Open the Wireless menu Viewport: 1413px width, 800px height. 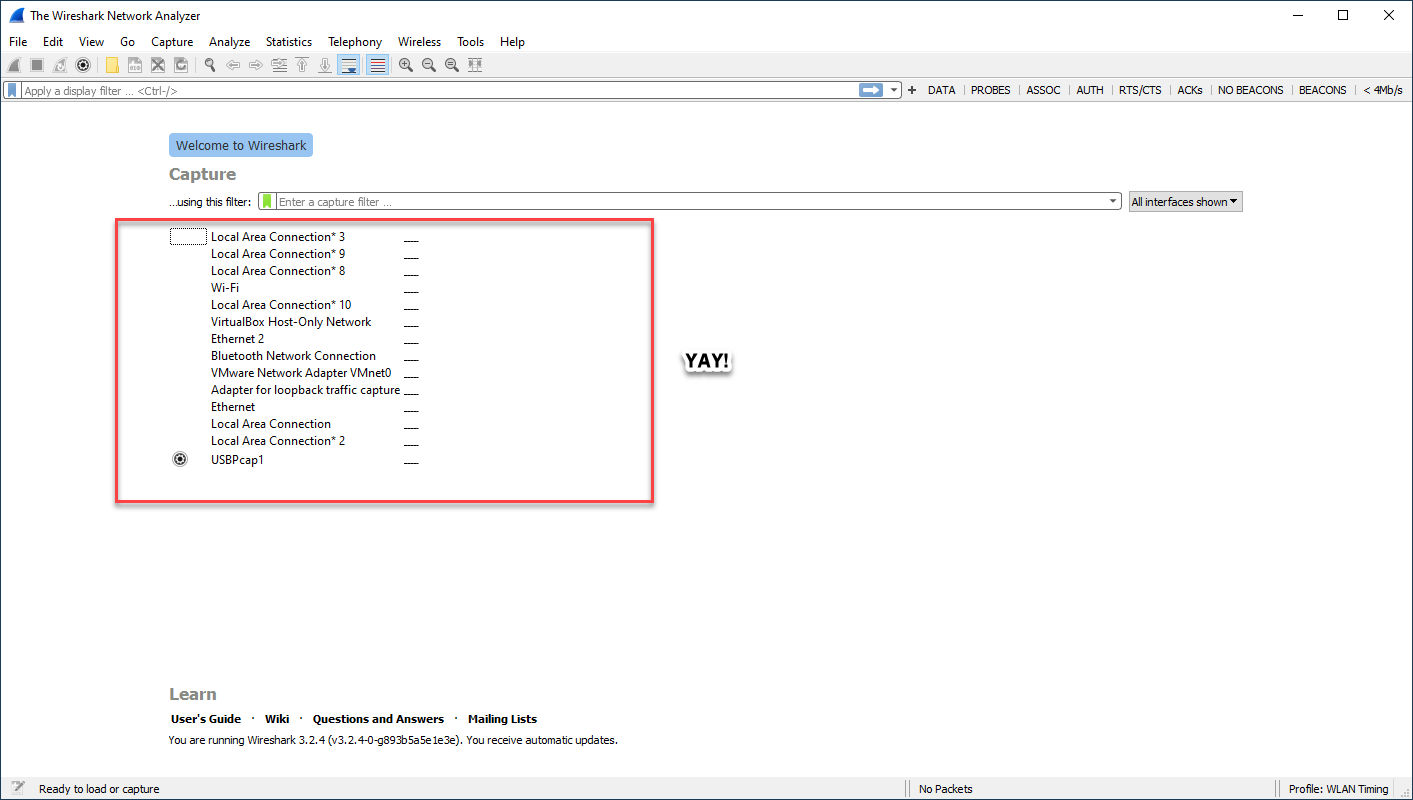(x=419, y=42)
